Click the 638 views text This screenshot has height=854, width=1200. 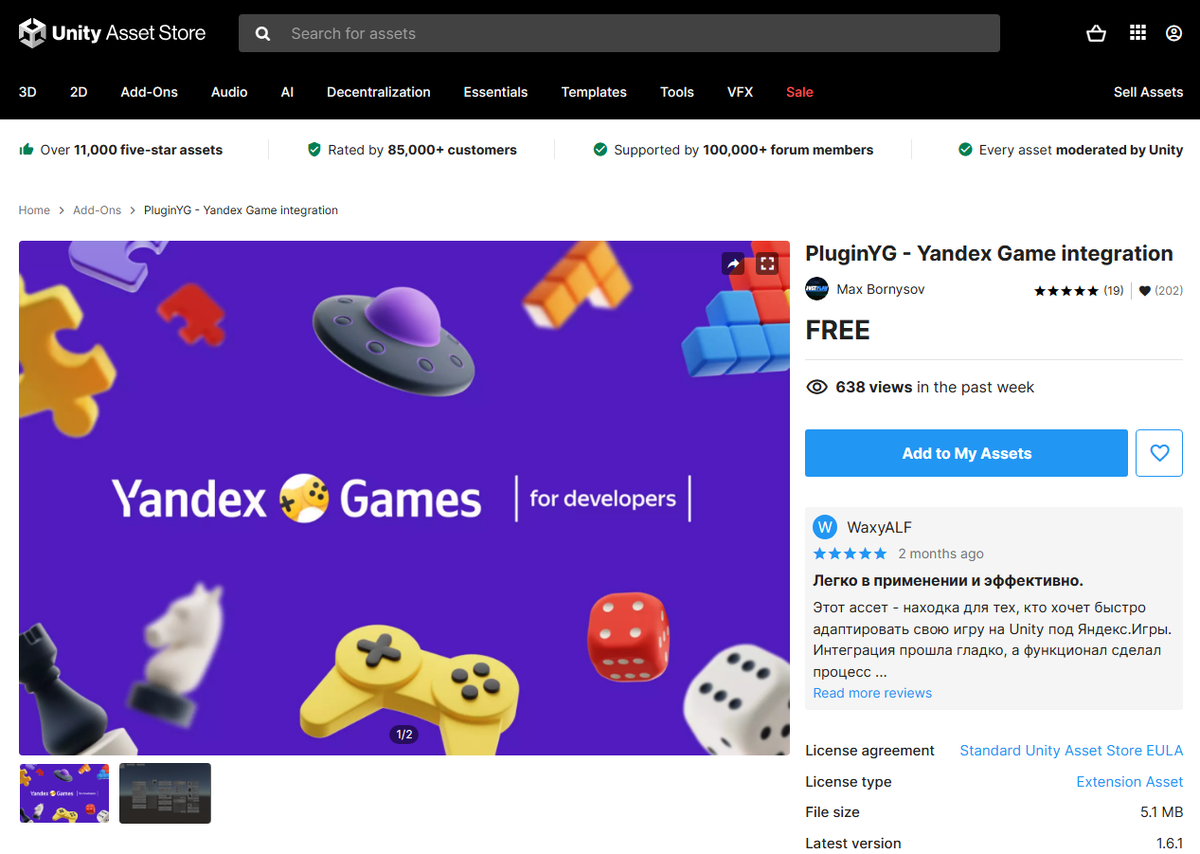coord(874,387)
